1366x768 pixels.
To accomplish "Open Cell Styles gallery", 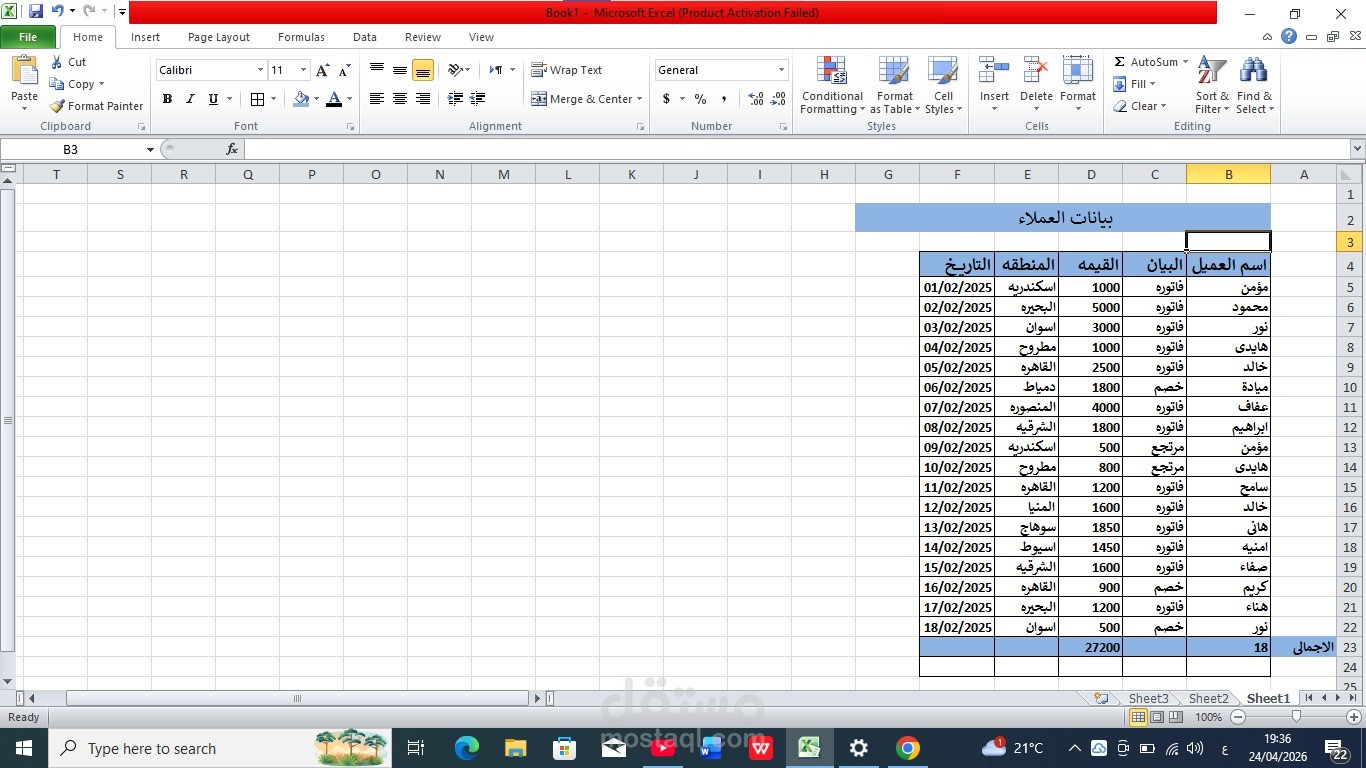I will pyautogui.click(x=943, y=86).
